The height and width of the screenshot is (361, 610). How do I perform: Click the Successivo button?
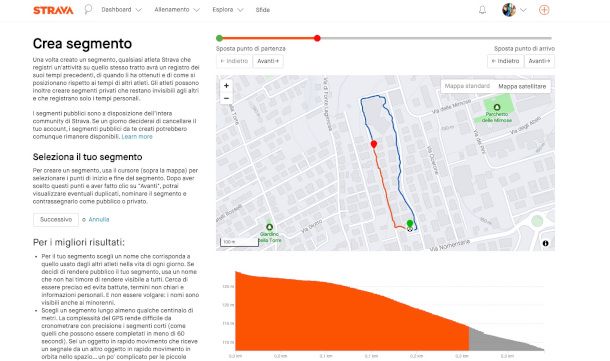(56, 219)
